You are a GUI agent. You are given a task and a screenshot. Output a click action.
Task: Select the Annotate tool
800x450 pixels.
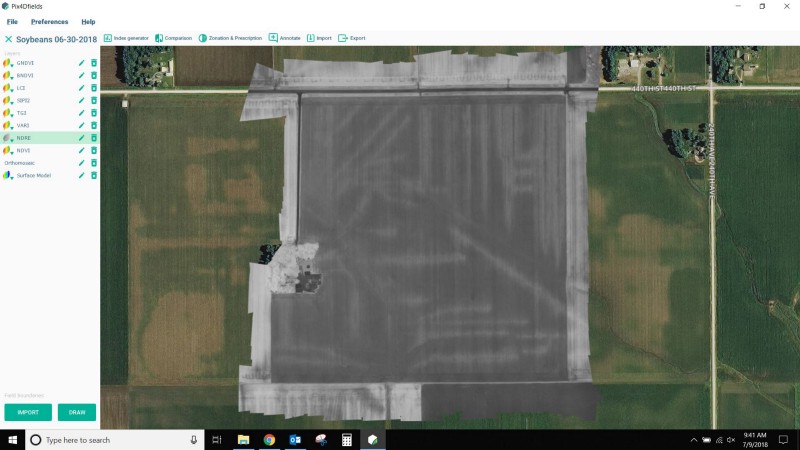click(284, 38)
